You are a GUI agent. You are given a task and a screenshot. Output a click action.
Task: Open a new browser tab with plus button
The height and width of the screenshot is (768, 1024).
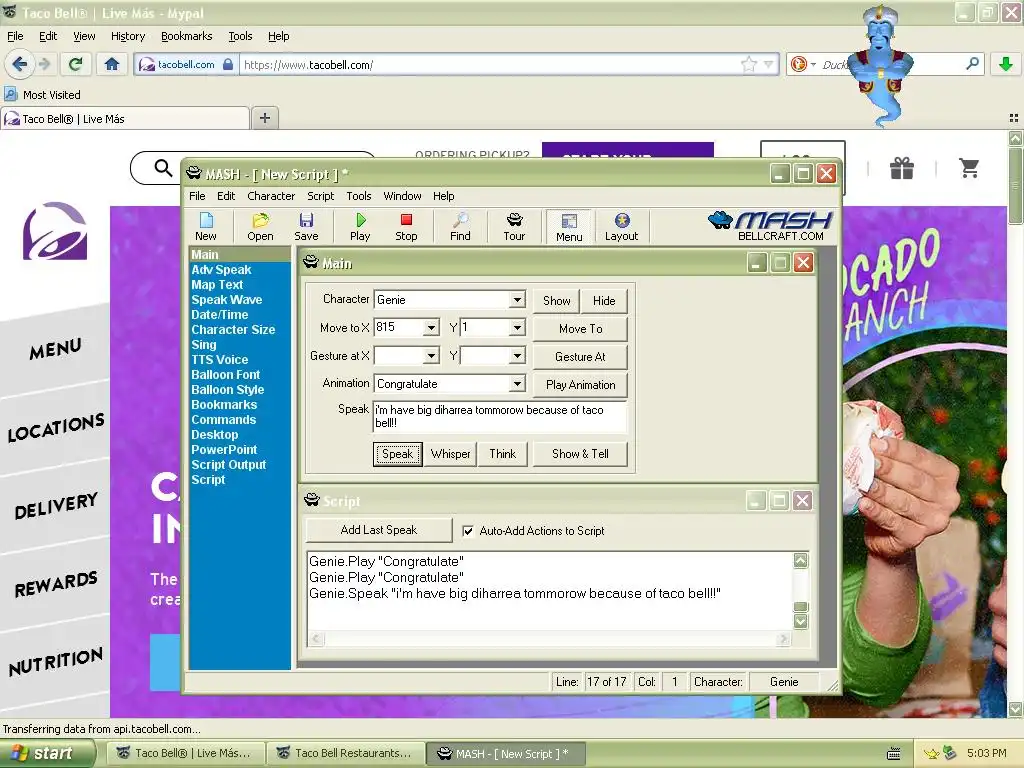pyautogui.click(x=264, y=118)
